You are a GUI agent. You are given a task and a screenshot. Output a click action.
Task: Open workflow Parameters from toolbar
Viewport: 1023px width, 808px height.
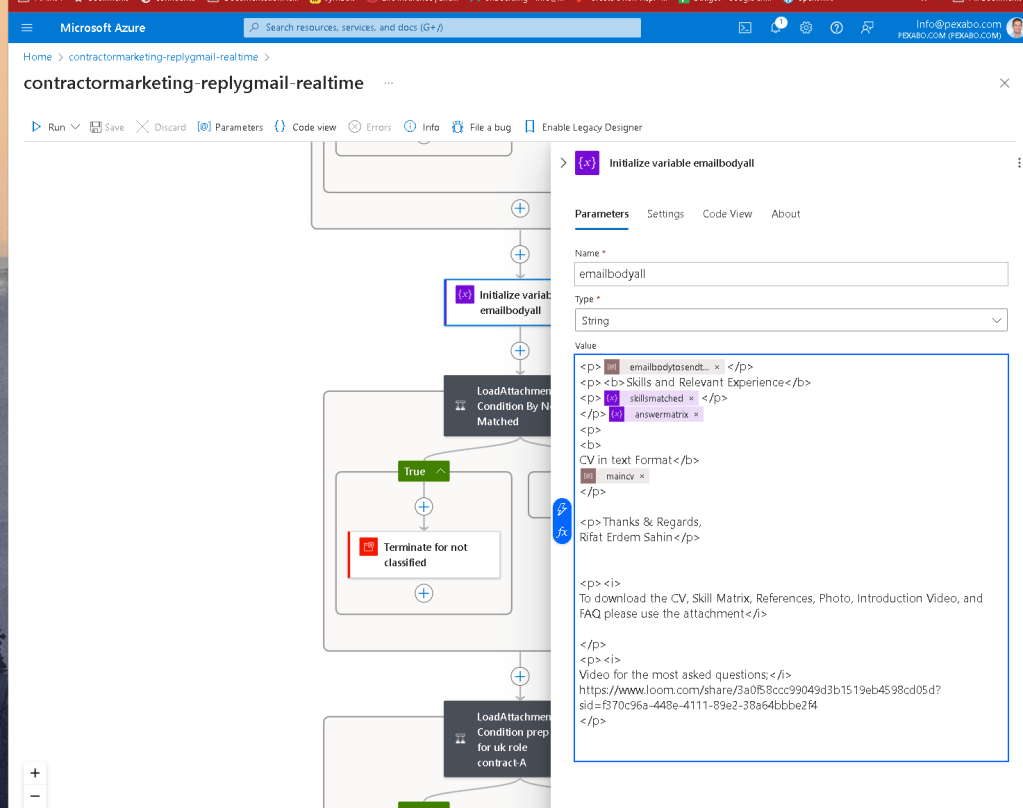tap(230, 127)
